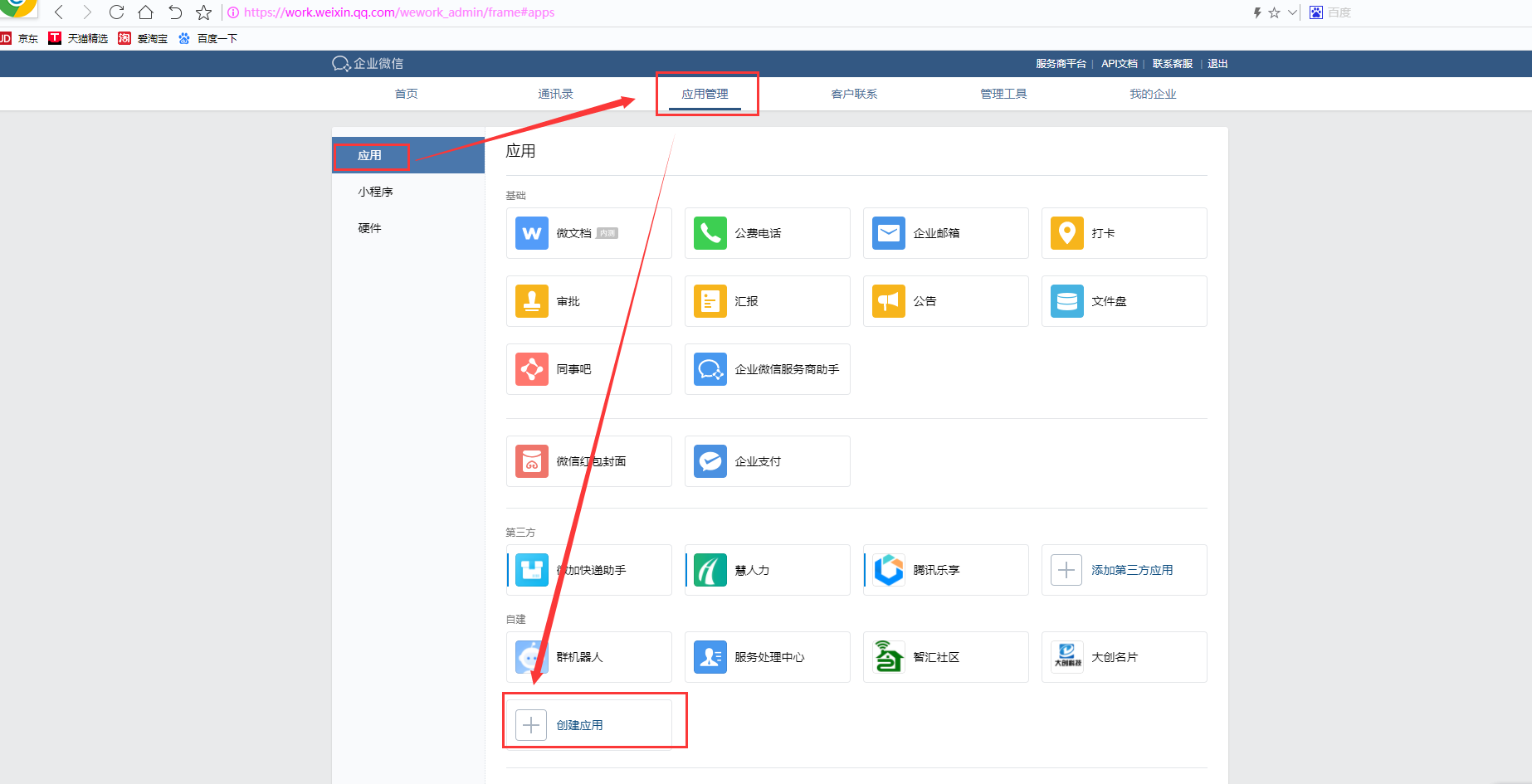Switch to the 应用管理 tab
The height and width of the screenshot is (784, 1532).
click(705, 94)
